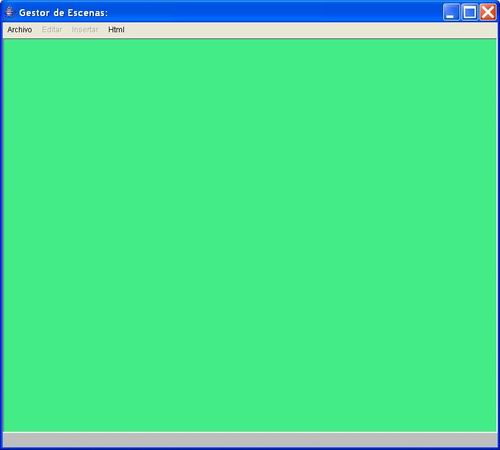Select the Html entry in the menu bar
Screen dimensions: 500x450
pyautogui.click(x=116, y=30)
